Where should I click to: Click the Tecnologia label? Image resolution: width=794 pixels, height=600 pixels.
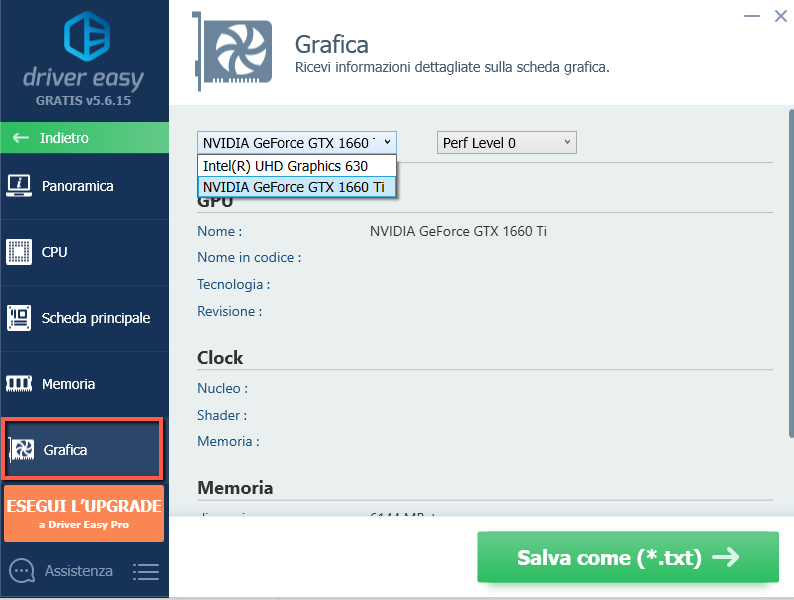pyautogui.click(x=233, y=285)
